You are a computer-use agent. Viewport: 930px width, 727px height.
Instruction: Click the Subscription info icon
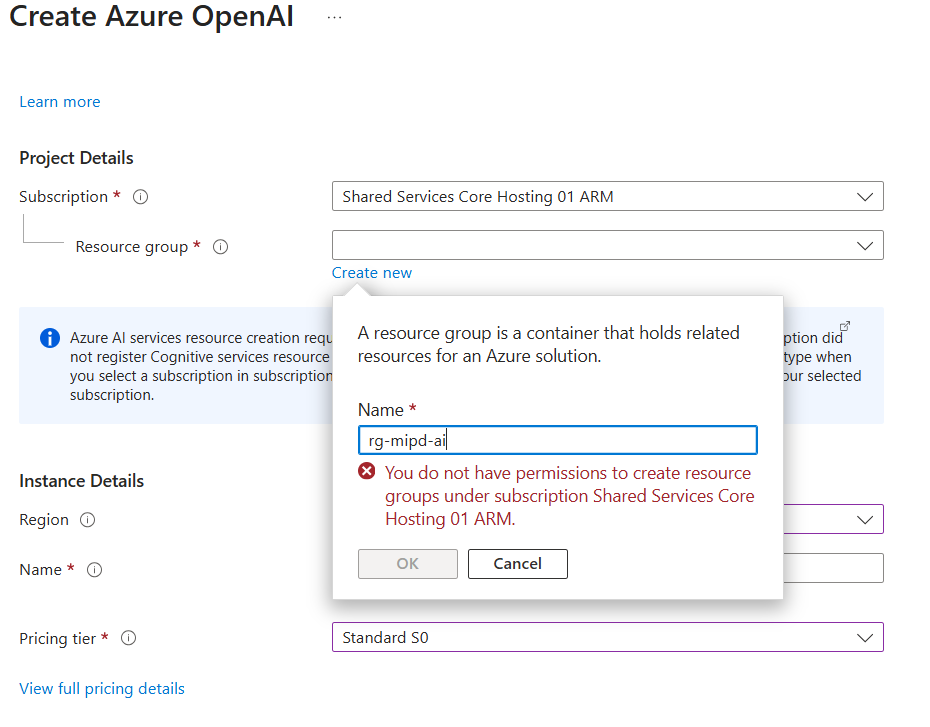[141, 197]
